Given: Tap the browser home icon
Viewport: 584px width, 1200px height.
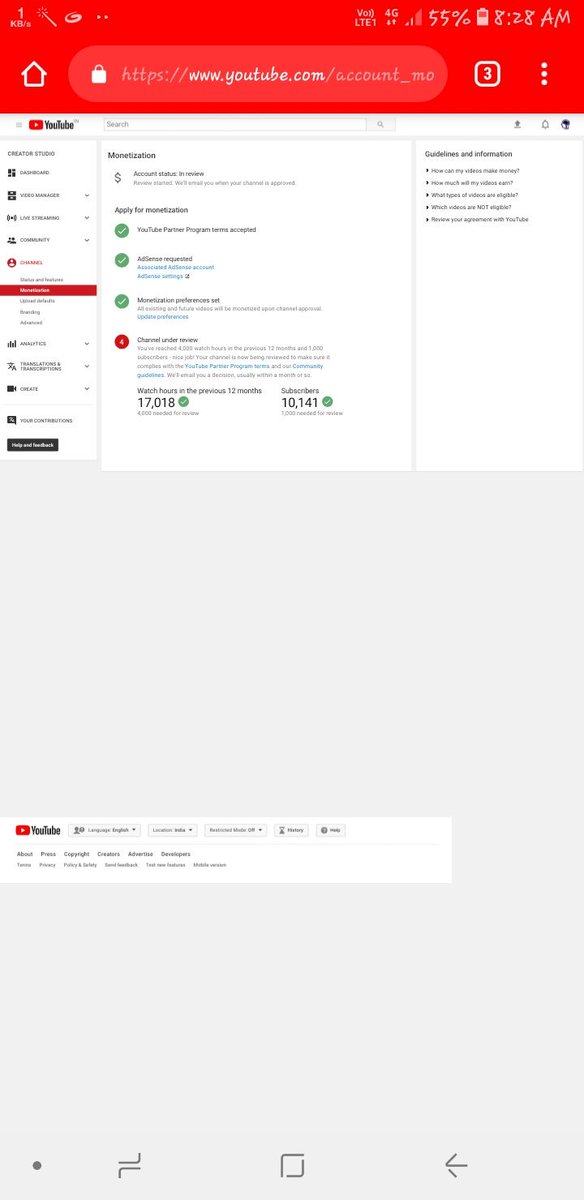Looking at the screenshot, I should (33, 74).
